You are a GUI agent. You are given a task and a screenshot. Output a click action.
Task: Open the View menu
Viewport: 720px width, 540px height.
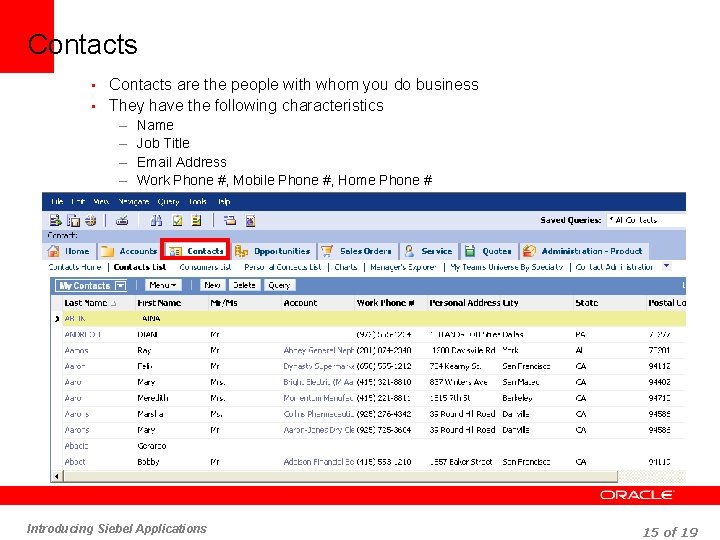[101, 202]
